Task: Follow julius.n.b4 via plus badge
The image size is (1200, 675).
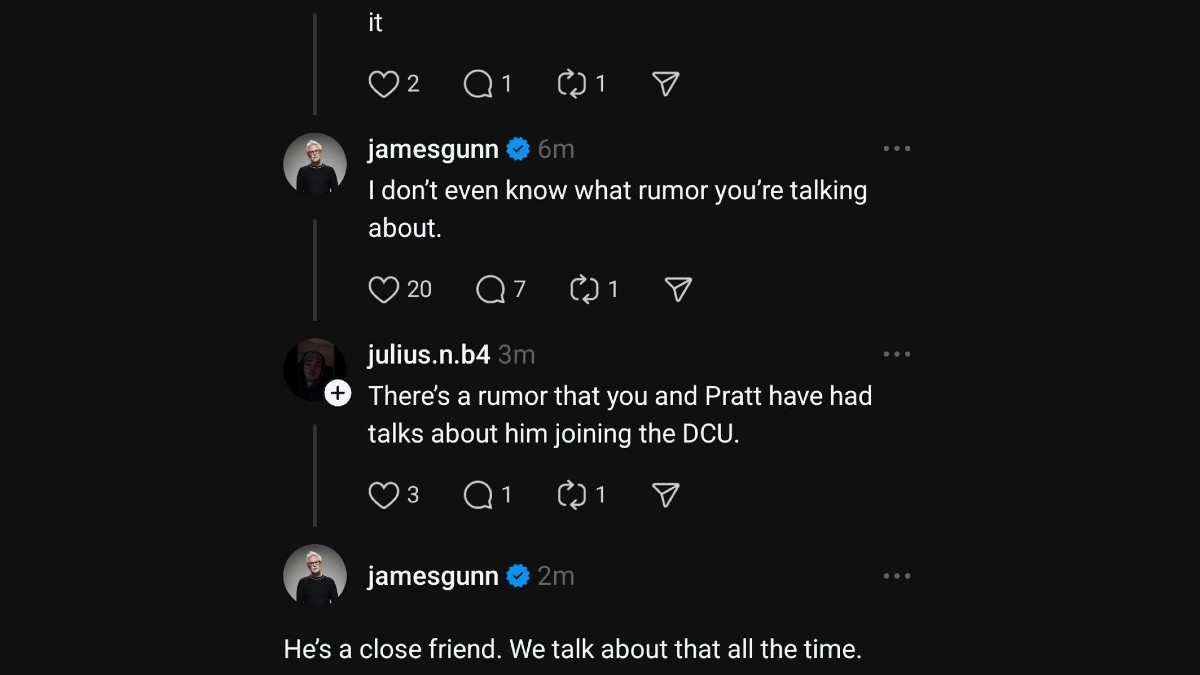Action: pos(339,393)
